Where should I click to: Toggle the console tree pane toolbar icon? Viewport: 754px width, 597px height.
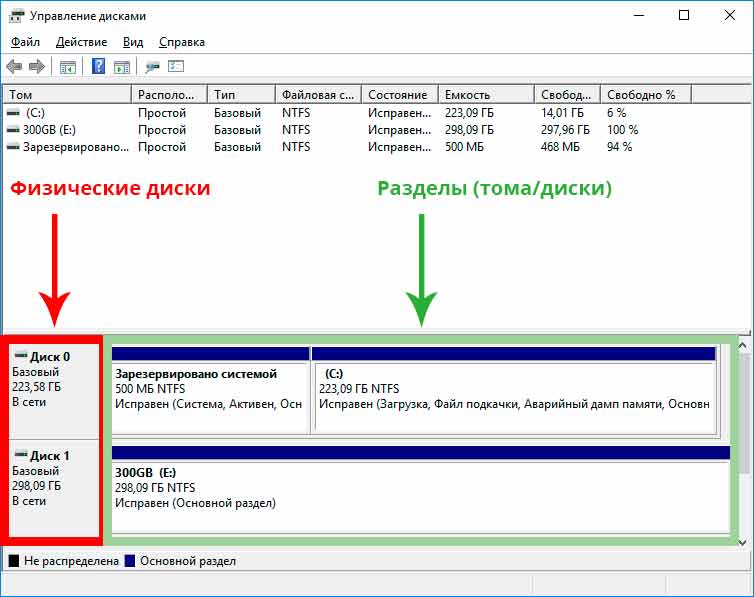click(x=68, y=67)
